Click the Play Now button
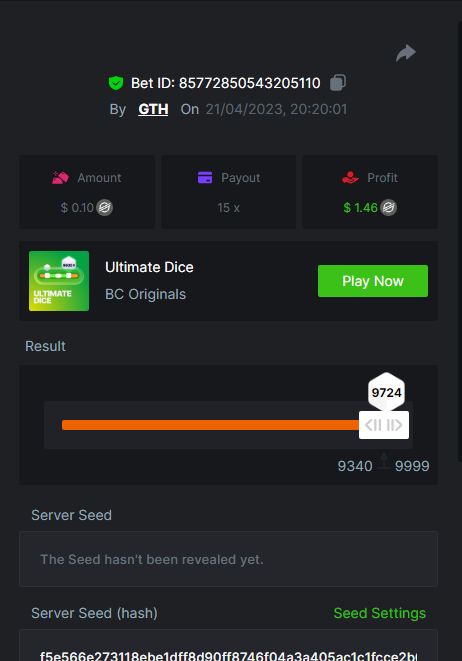This screenshot has height=661, width=462. point(373,281)
